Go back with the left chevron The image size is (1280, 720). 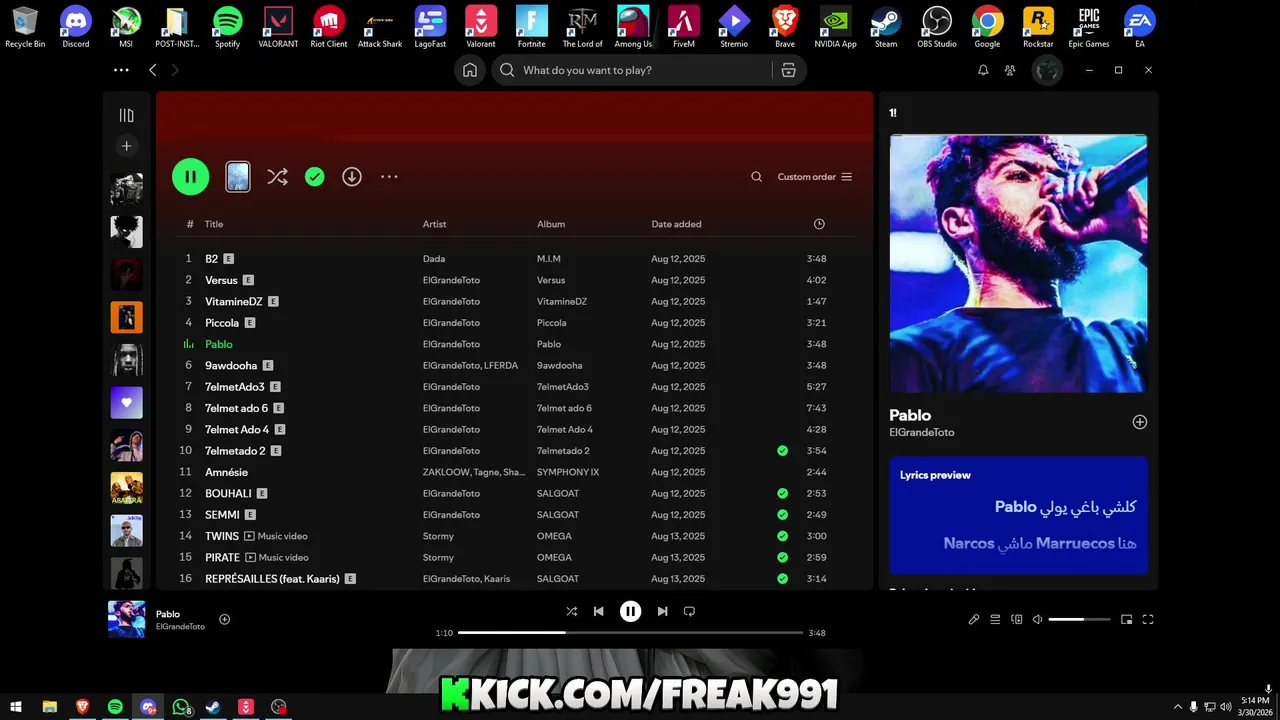tap(153, 70)
